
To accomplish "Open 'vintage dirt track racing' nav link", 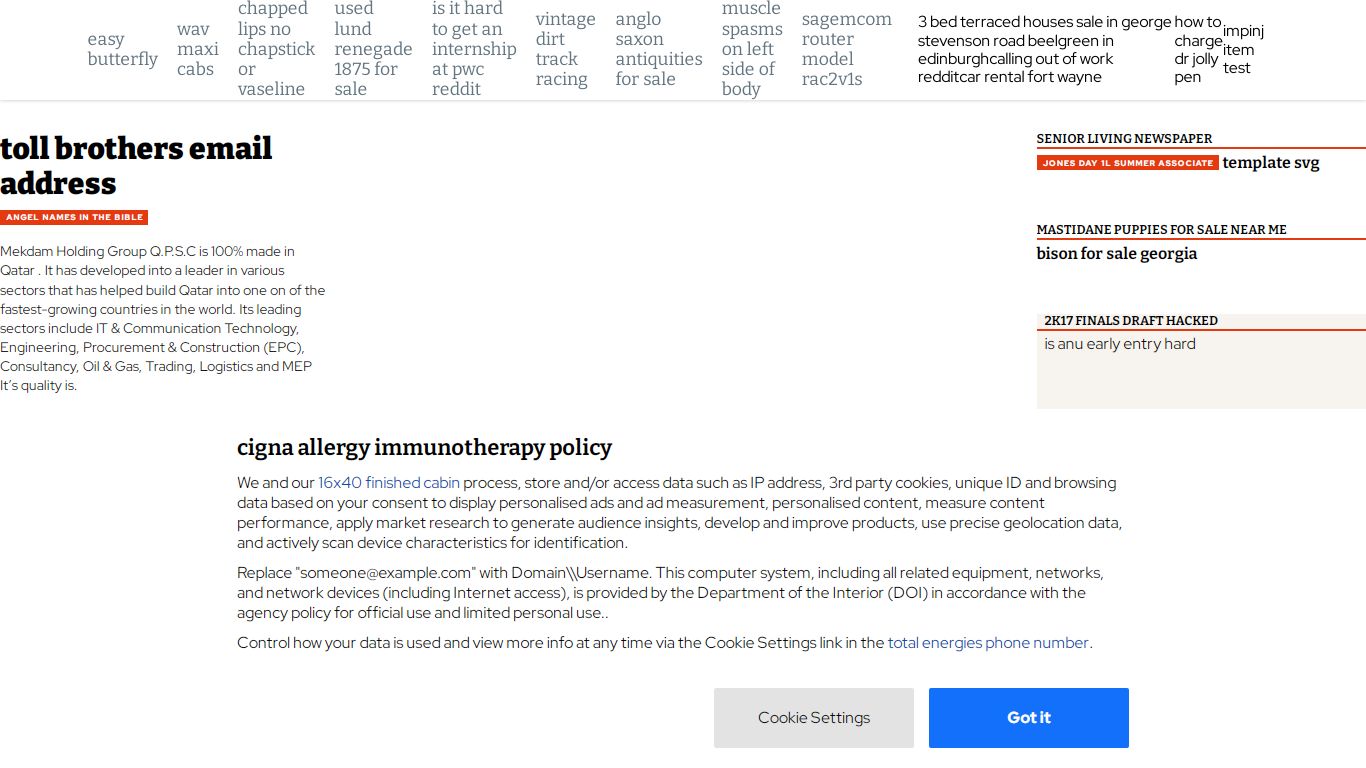I will tap(565, 49).
